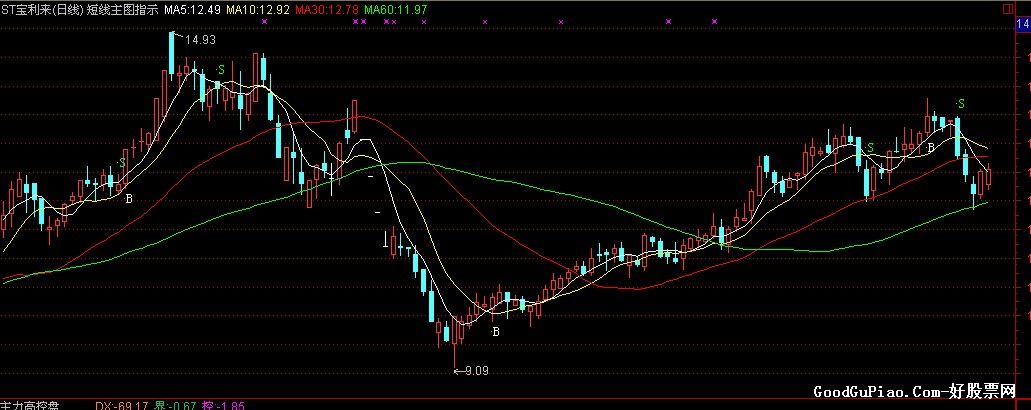Click the MA10:12.92 moving average label
Image resolution: width=1031 pixels, height=410 pixels.
click(x=257, y=10)
